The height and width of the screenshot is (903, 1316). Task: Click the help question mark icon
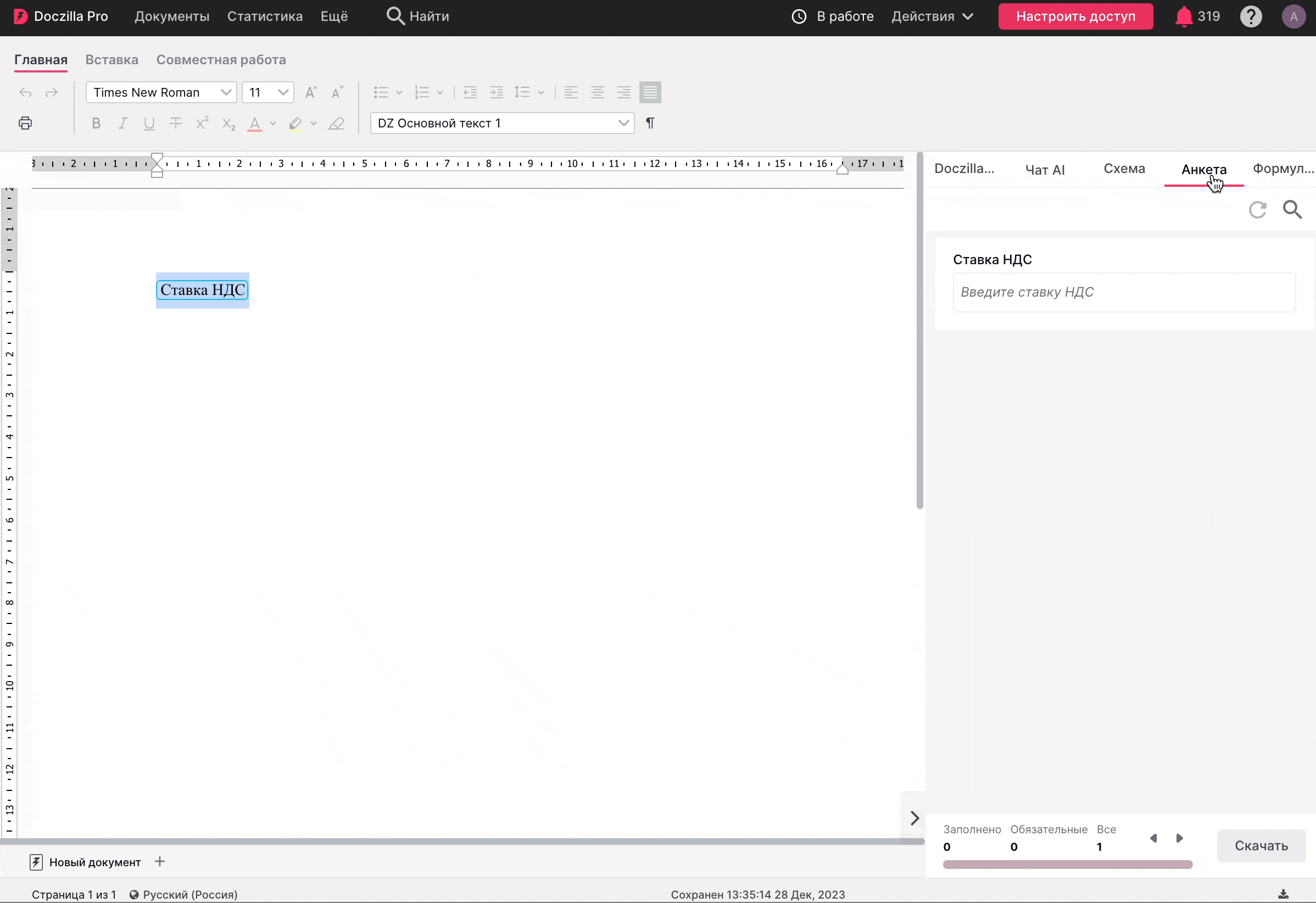(x=1251, y=16)
